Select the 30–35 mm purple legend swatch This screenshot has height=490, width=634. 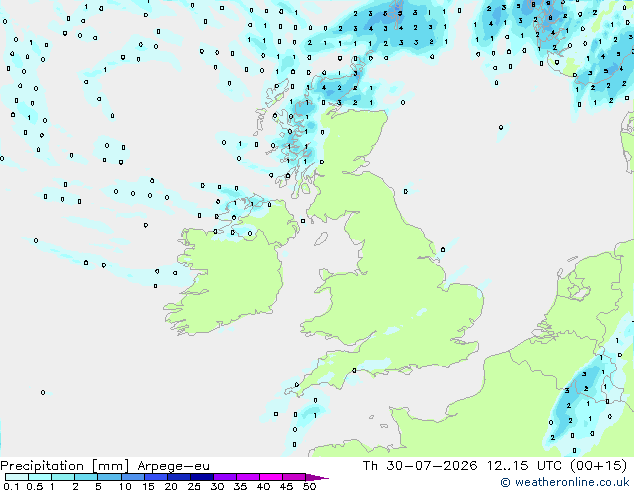click(x=225, y=477)
